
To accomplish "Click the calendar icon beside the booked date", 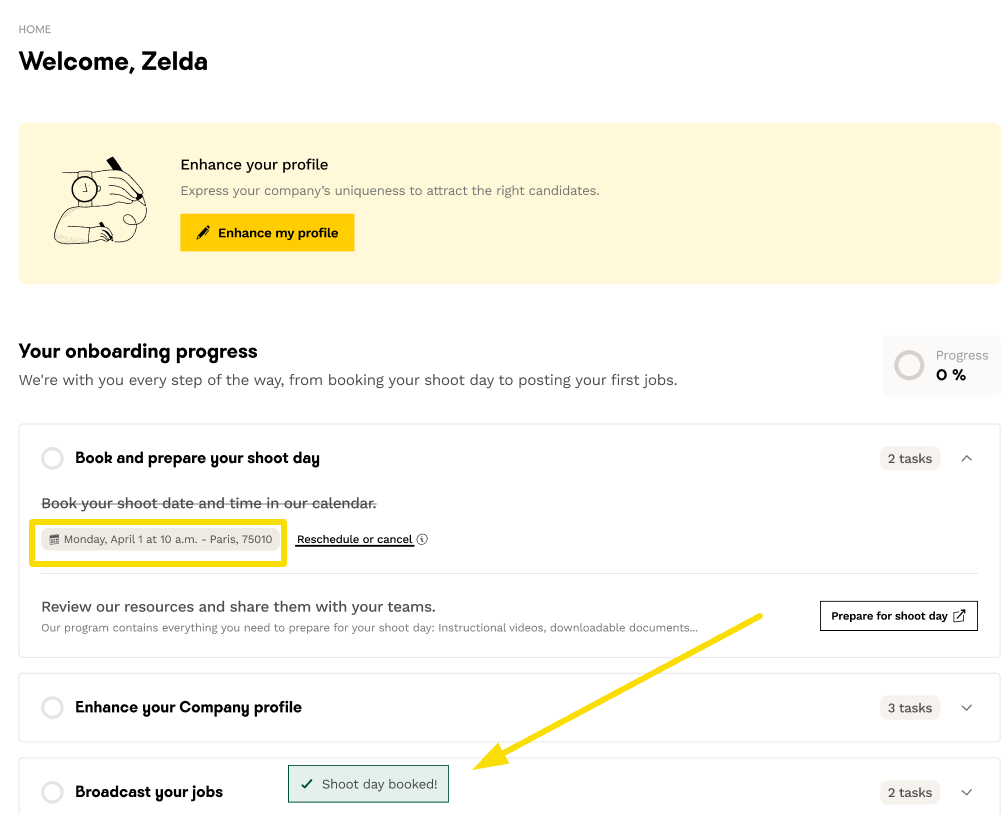I will point(54,540).
